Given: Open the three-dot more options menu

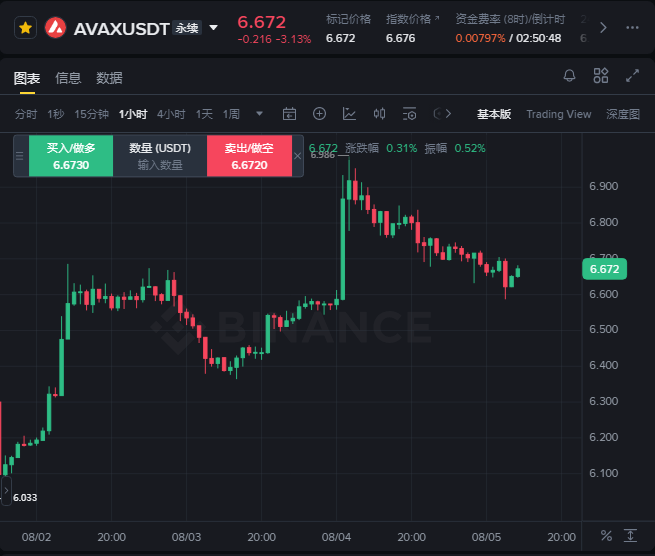Looking at the screenshot, I should click(632, 28).
